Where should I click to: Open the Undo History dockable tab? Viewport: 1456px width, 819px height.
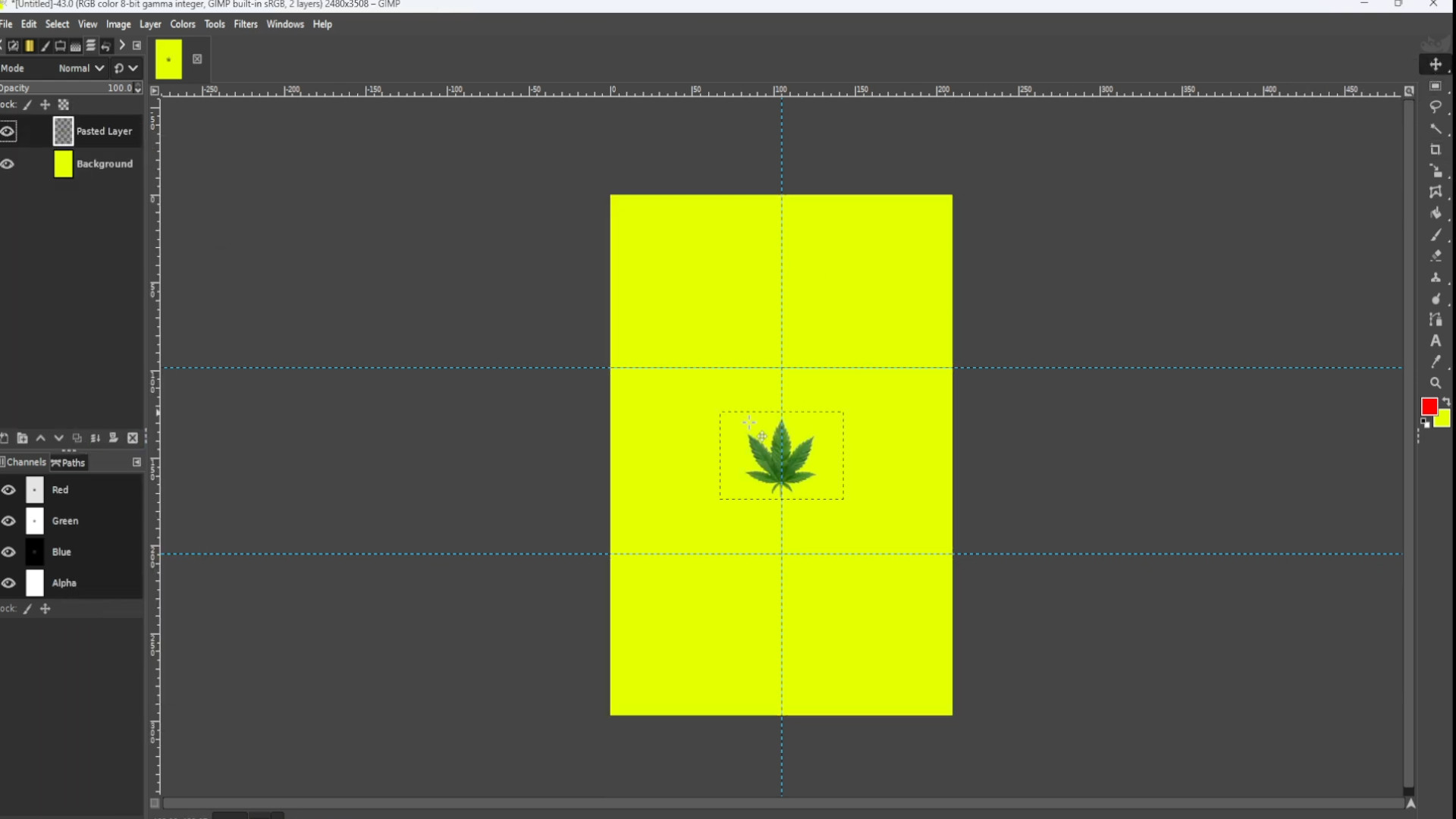(106, 46)
